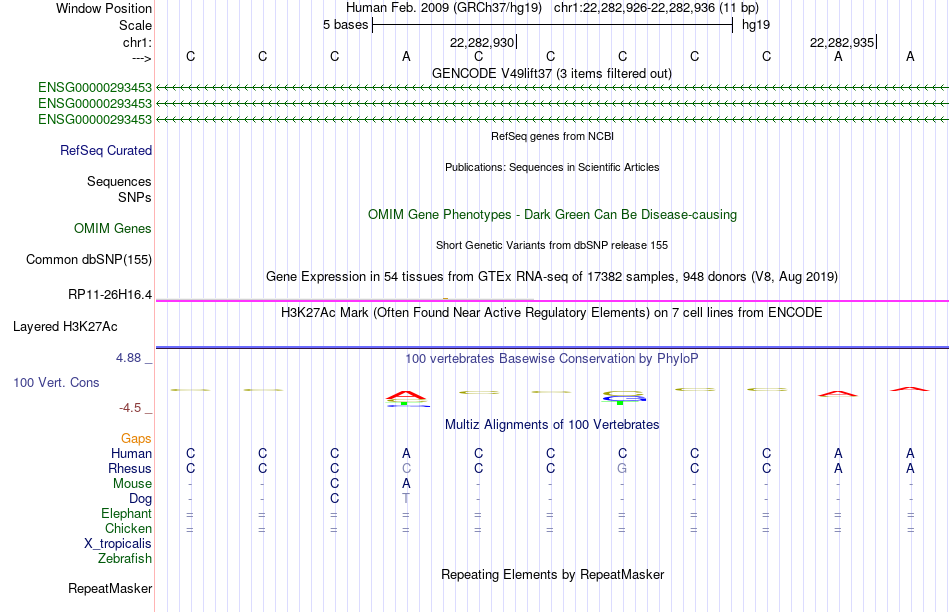Select the Elephant species row label
Viewport: 950px width, 612px height.
click(x=127, y=513)
